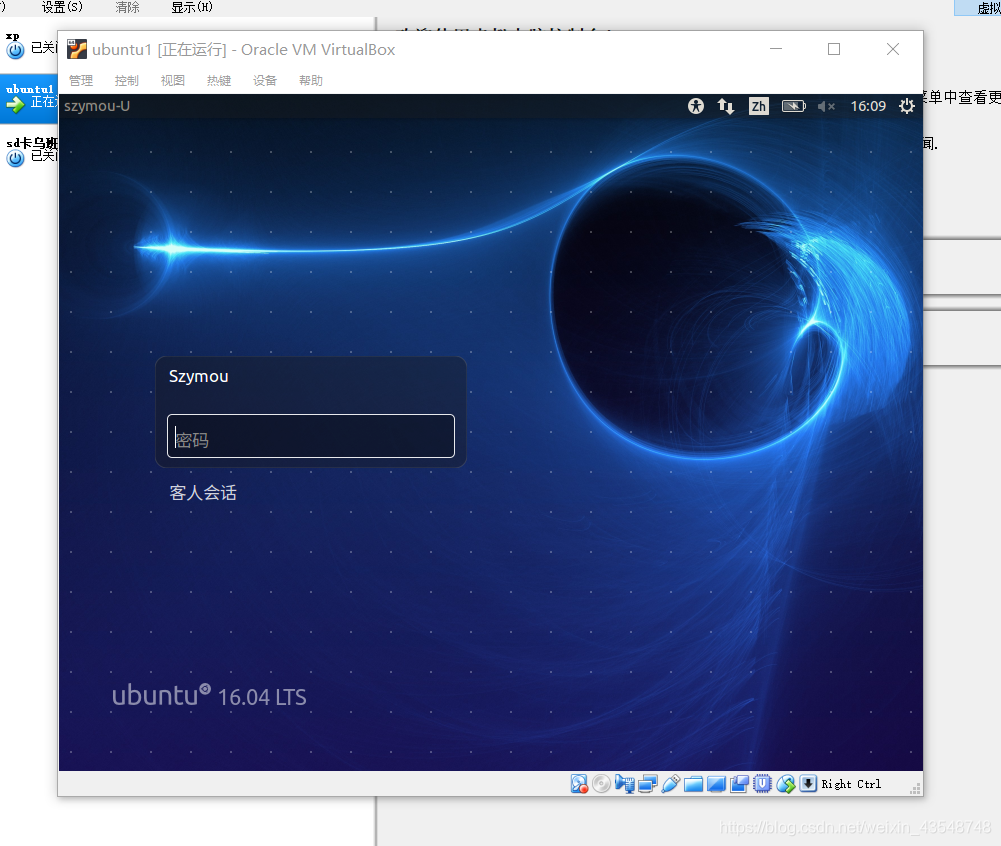Image resolution: width=1001 pixels, height=846 pixels.
Task: Maximize the ubuntu1 VirtualBox window
Action: [834, 49]
